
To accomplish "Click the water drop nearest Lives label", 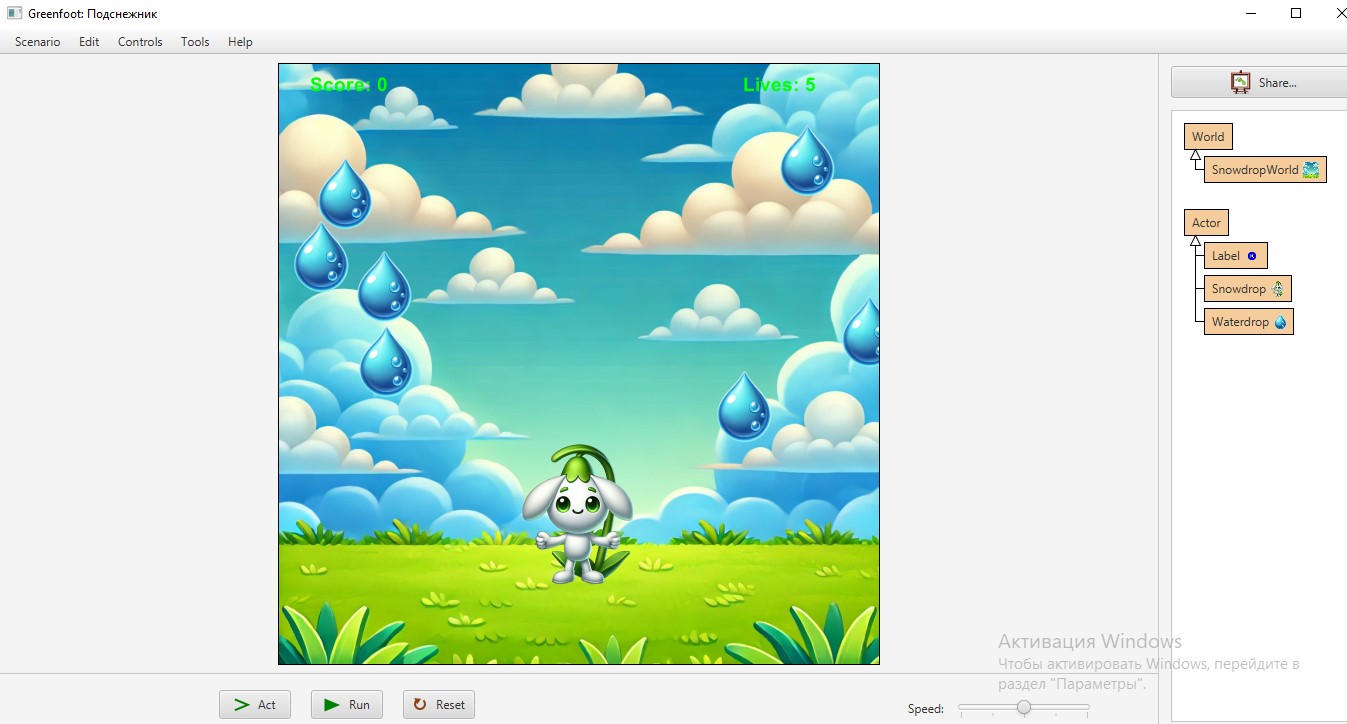I will [806, 160].
